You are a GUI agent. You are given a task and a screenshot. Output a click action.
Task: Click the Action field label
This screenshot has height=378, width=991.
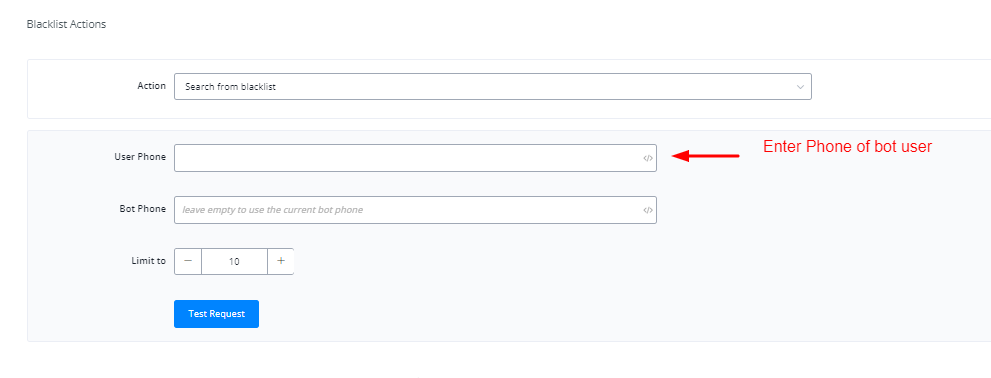point(152,85)
